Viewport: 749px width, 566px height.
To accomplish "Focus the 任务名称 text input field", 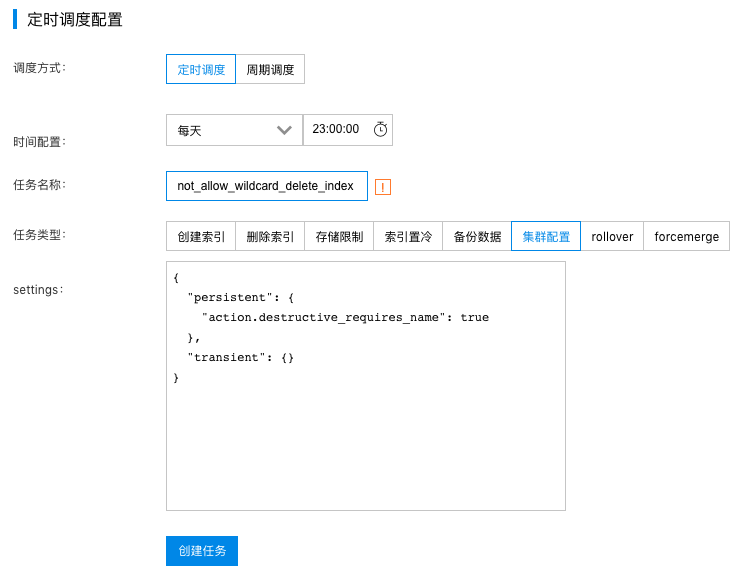I will [x=267, y=186].
